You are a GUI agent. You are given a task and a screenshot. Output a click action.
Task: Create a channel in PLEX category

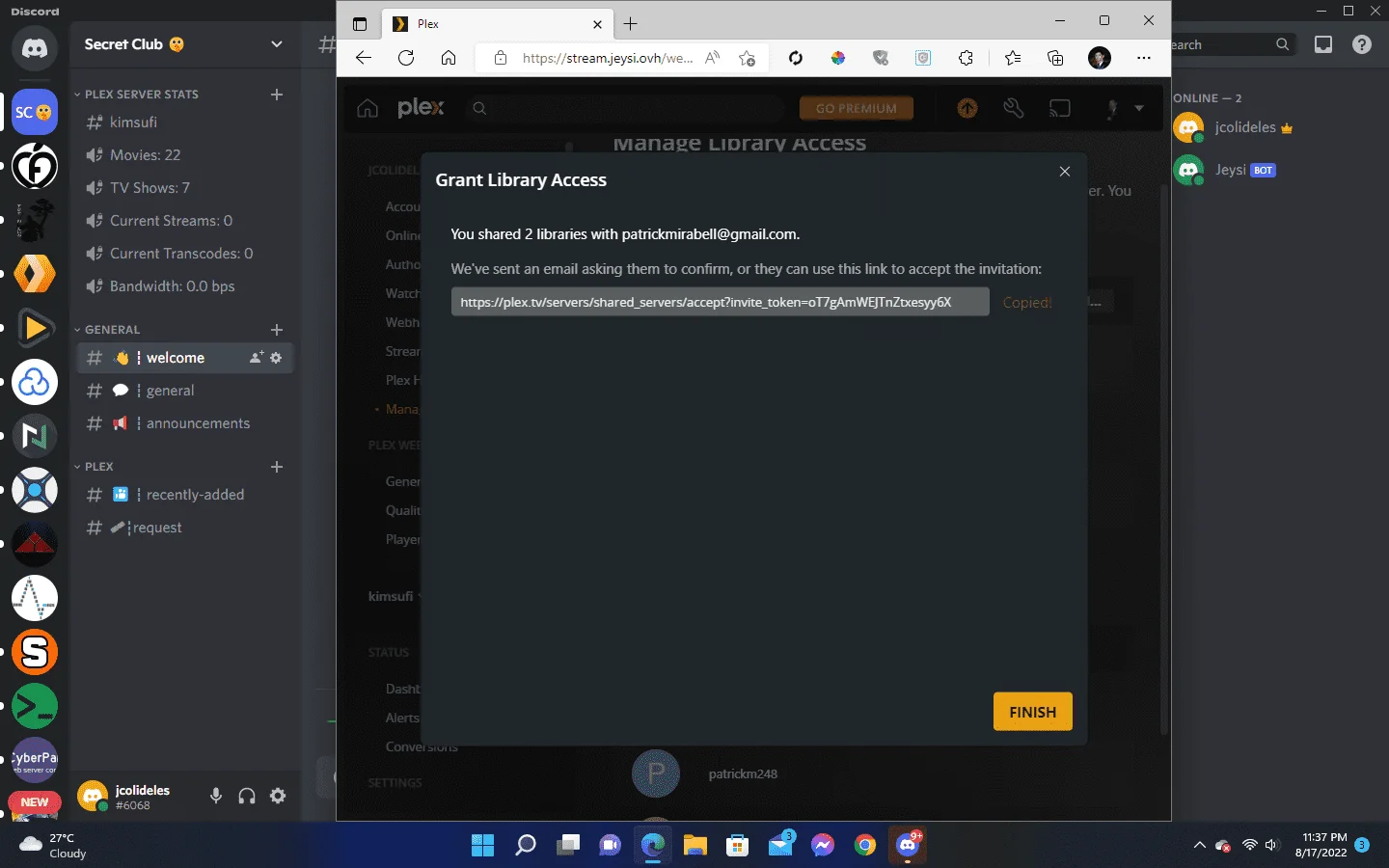(x=277, y=467)
